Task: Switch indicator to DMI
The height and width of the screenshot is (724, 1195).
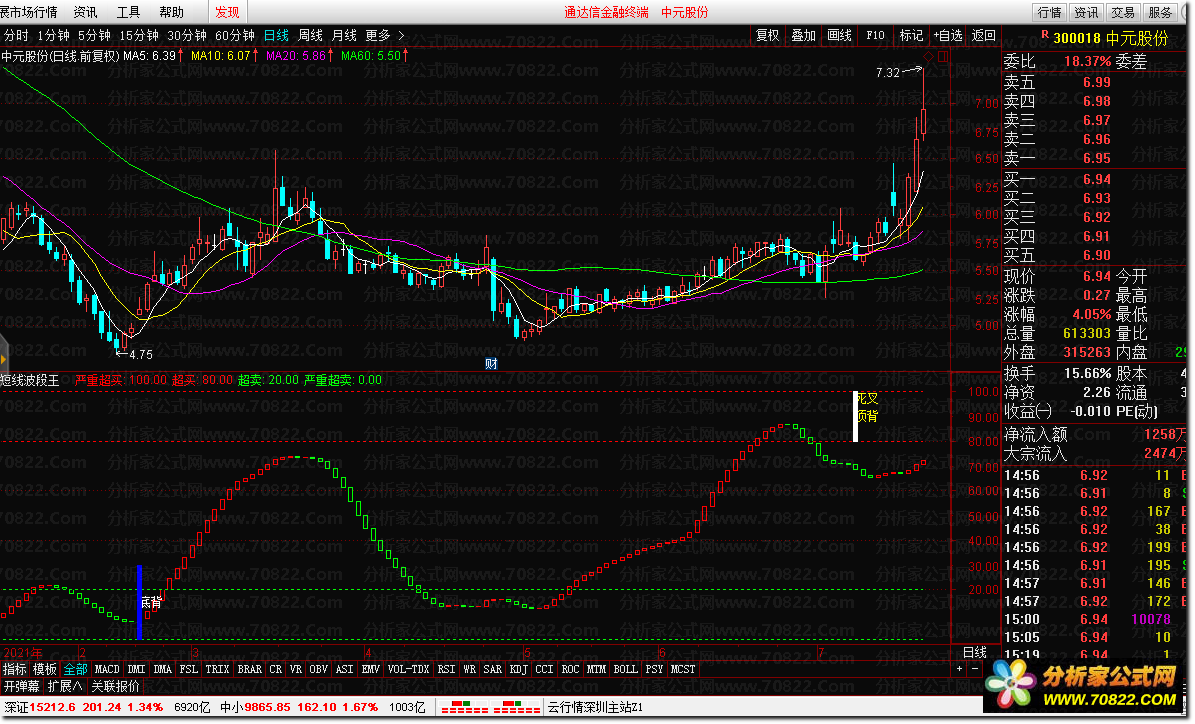Action: pyautogui.click(x=136, y=669)
